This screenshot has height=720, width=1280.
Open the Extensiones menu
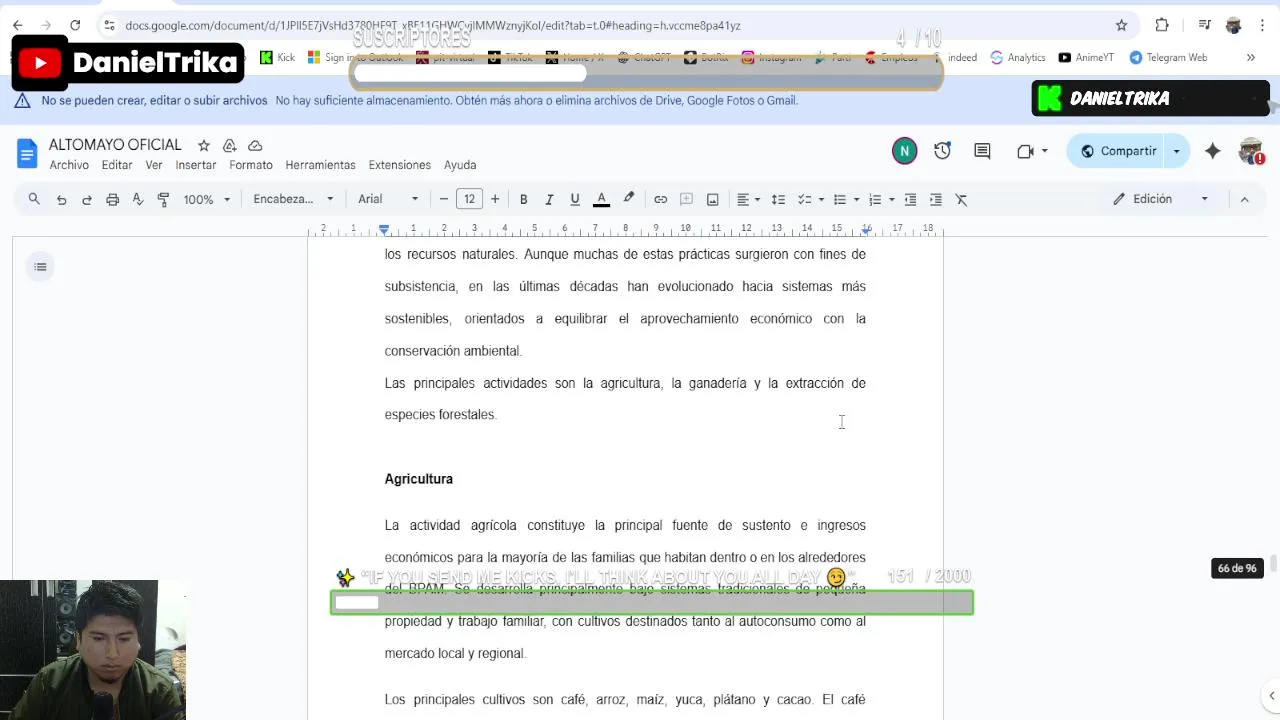point(400,165)
